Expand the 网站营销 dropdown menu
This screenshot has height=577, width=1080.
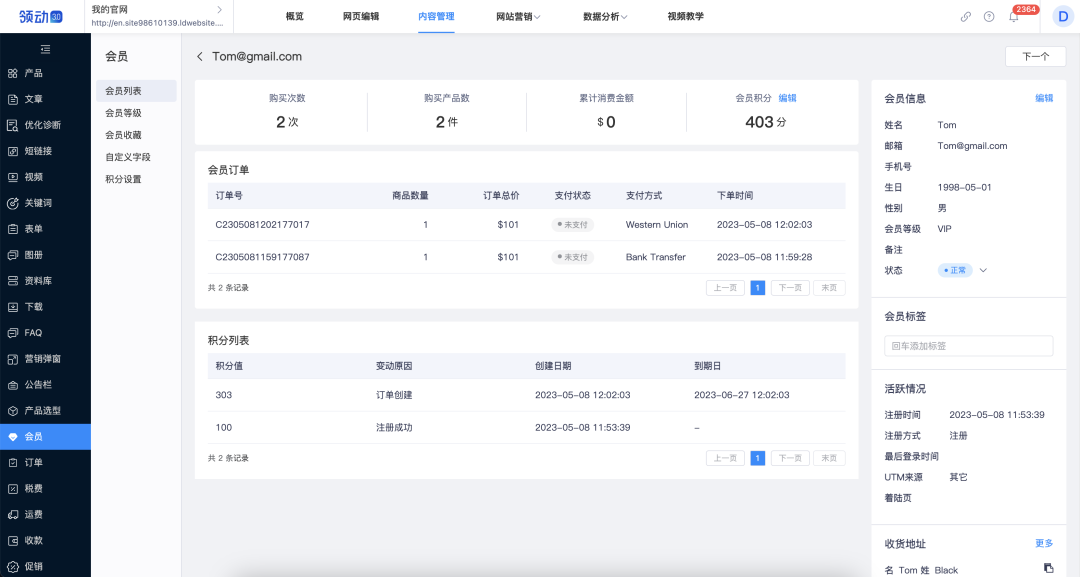(x=518, y=17)
